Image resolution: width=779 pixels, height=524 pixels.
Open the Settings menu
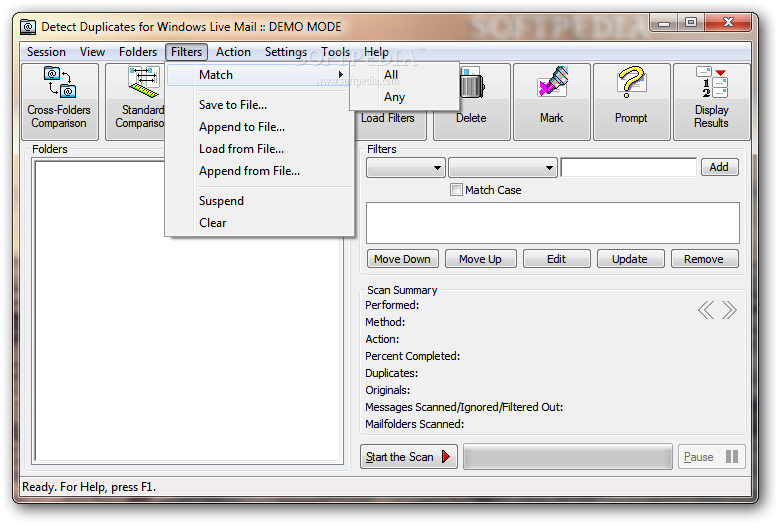click(286, 52)
